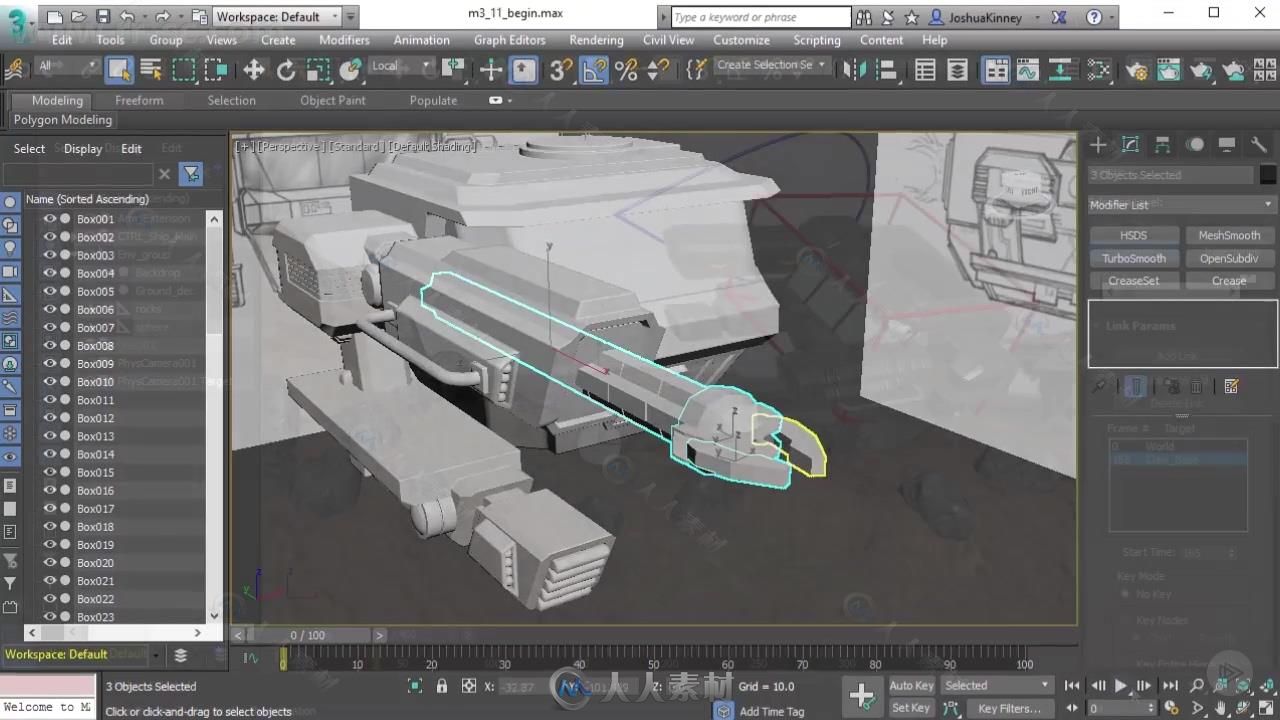Open Curve Editor icon
Screen dimensions: 1280x720
[x=1028, y=69]
